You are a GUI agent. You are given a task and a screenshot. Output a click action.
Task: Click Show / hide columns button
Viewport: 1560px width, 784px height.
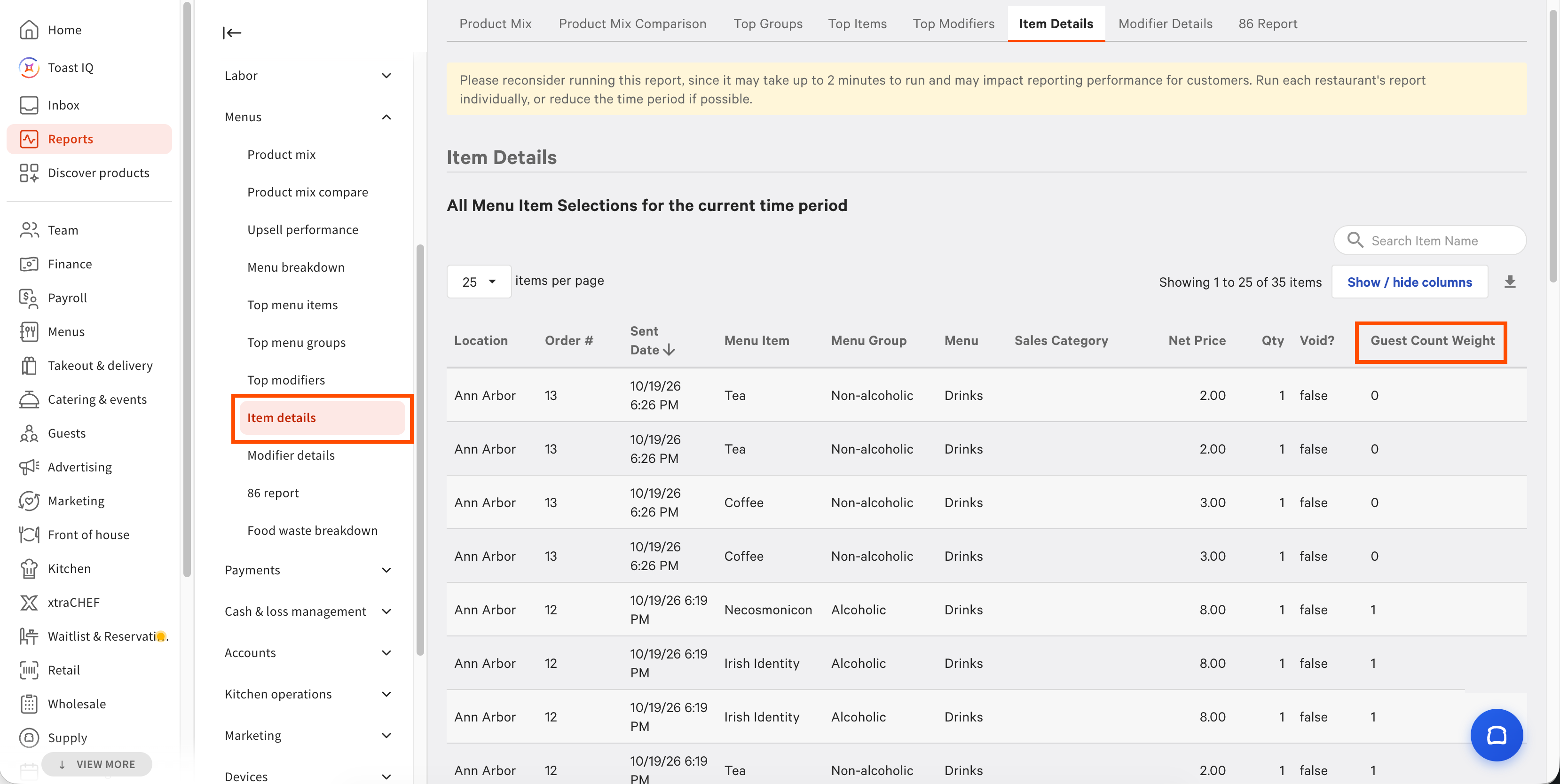[1409, 282]
